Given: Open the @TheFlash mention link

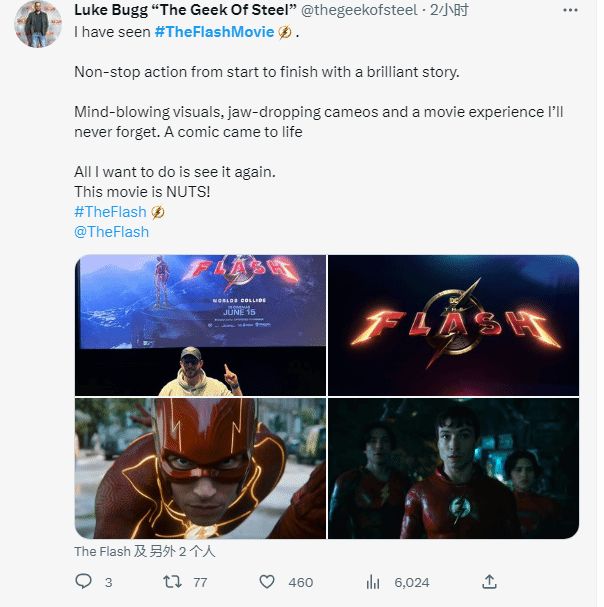Looking at the screenshot, I should point(111,231).
